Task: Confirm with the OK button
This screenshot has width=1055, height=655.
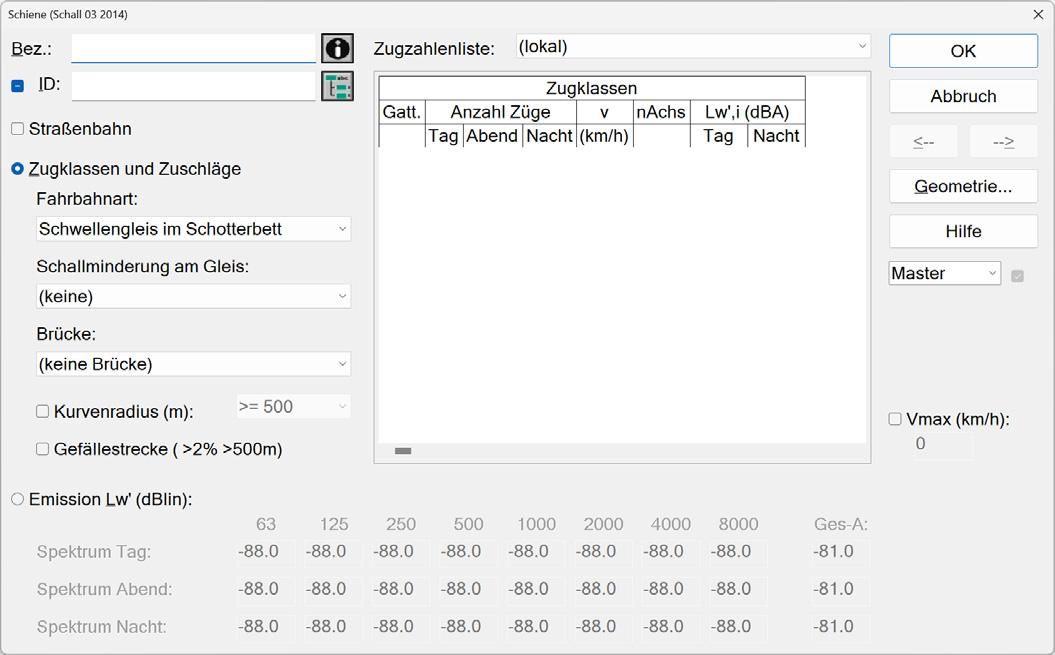Action: 963,51
